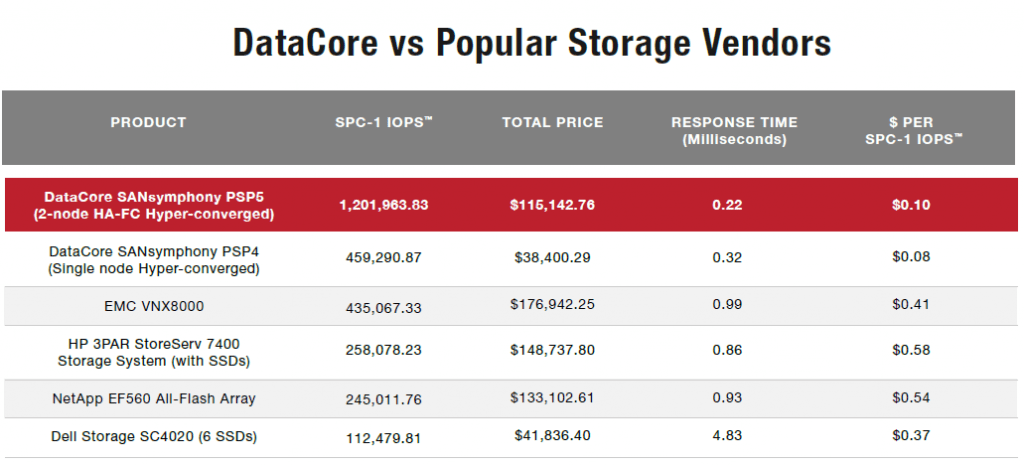This screenshot has height=466, width=1024.
Task: Select the NetApp EF560 All-Flash Array cell
Action: coord(154,399)
